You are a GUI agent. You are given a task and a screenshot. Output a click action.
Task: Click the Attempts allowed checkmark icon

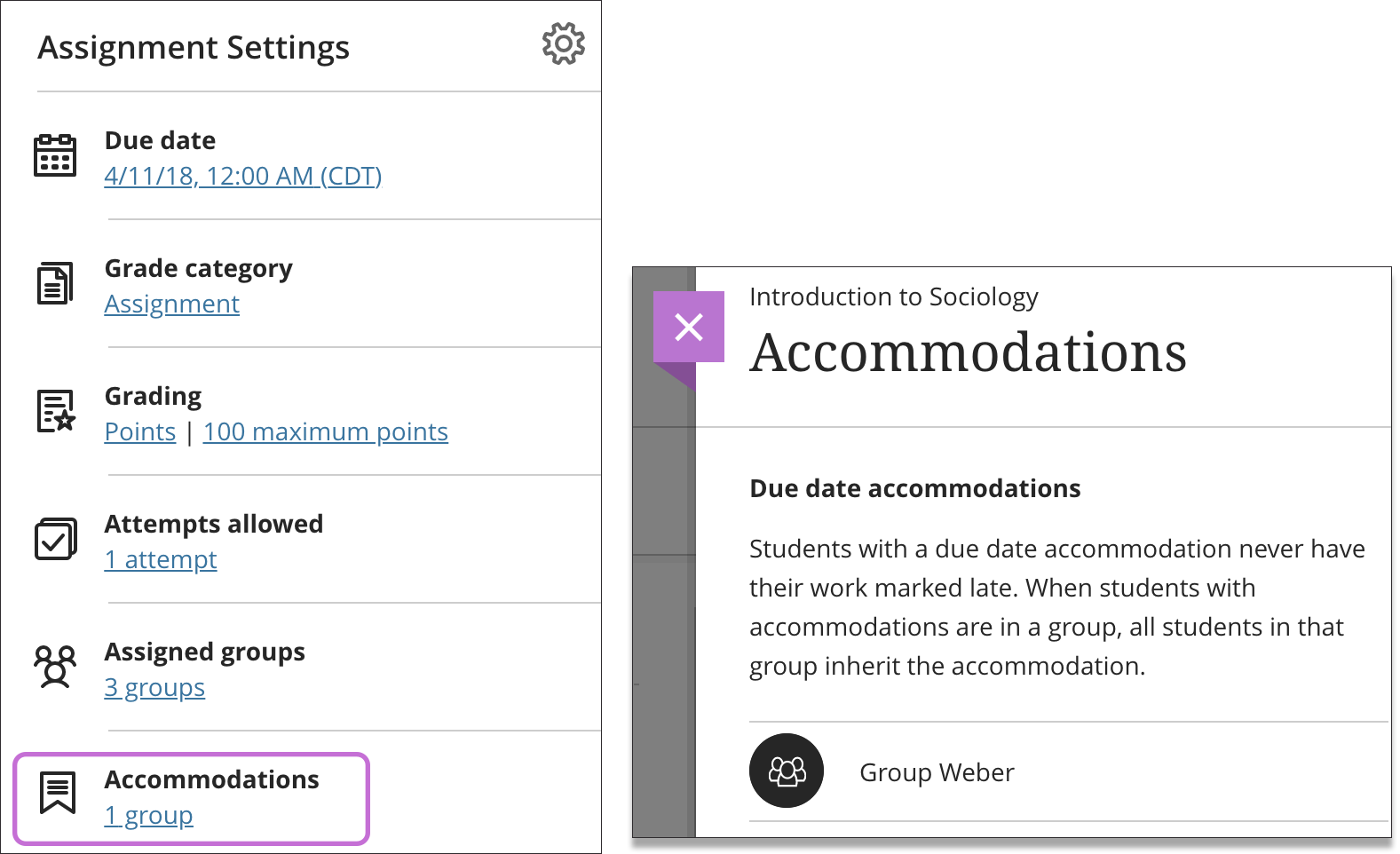pyautogui.click(x=56, y=539)
